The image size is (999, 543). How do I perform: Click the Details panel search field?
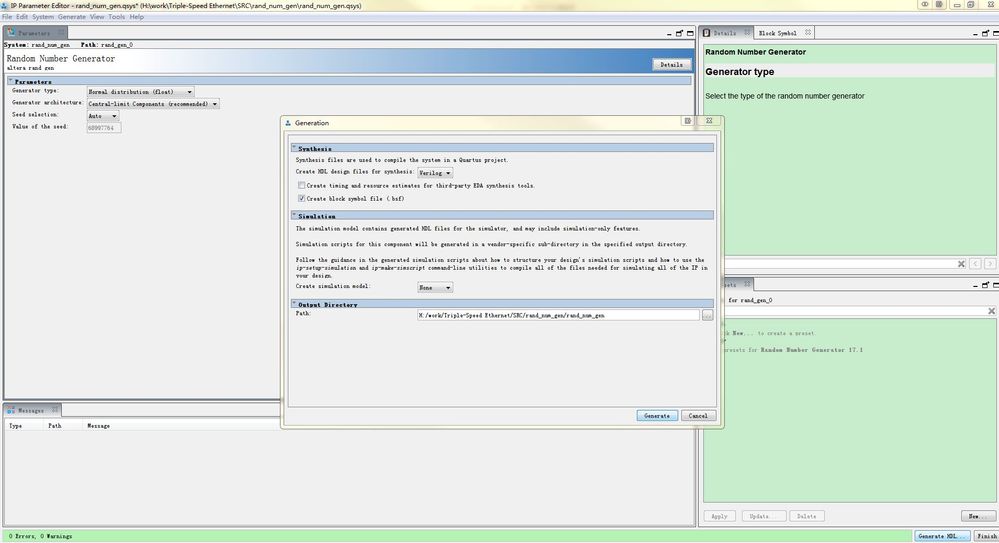point(838,264)
